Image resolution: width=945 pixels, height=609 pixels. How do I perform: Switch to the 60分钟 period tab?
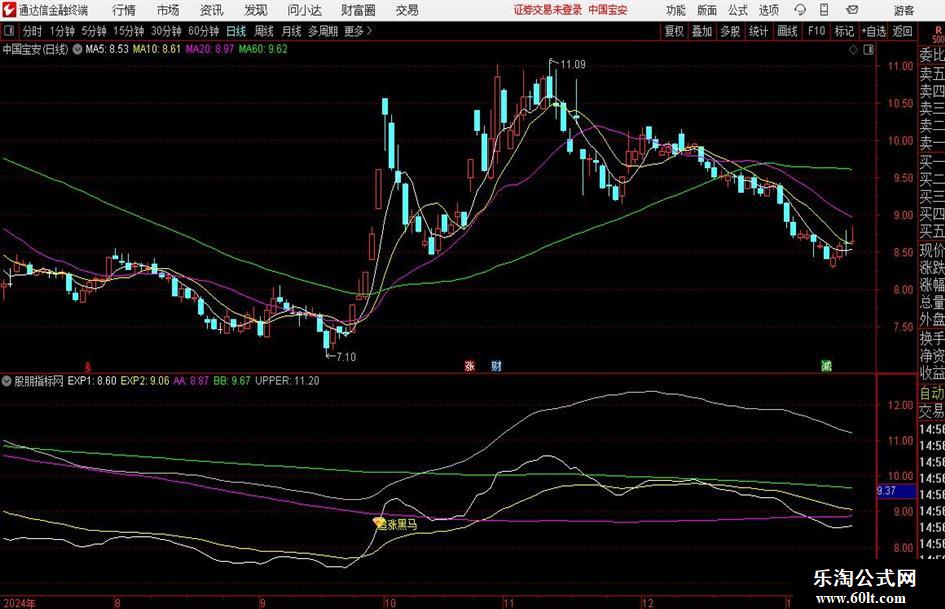[x=204, y=31]
